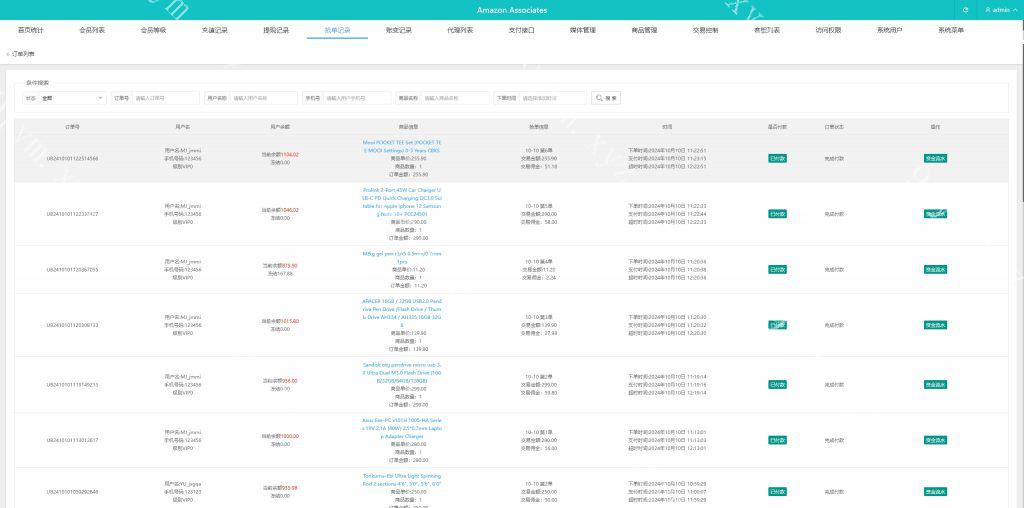This screenshot has height=508, width=1024.
Task: Click 资金流水 for the Prolink Car Charger order
Action: tap(935, 214)
